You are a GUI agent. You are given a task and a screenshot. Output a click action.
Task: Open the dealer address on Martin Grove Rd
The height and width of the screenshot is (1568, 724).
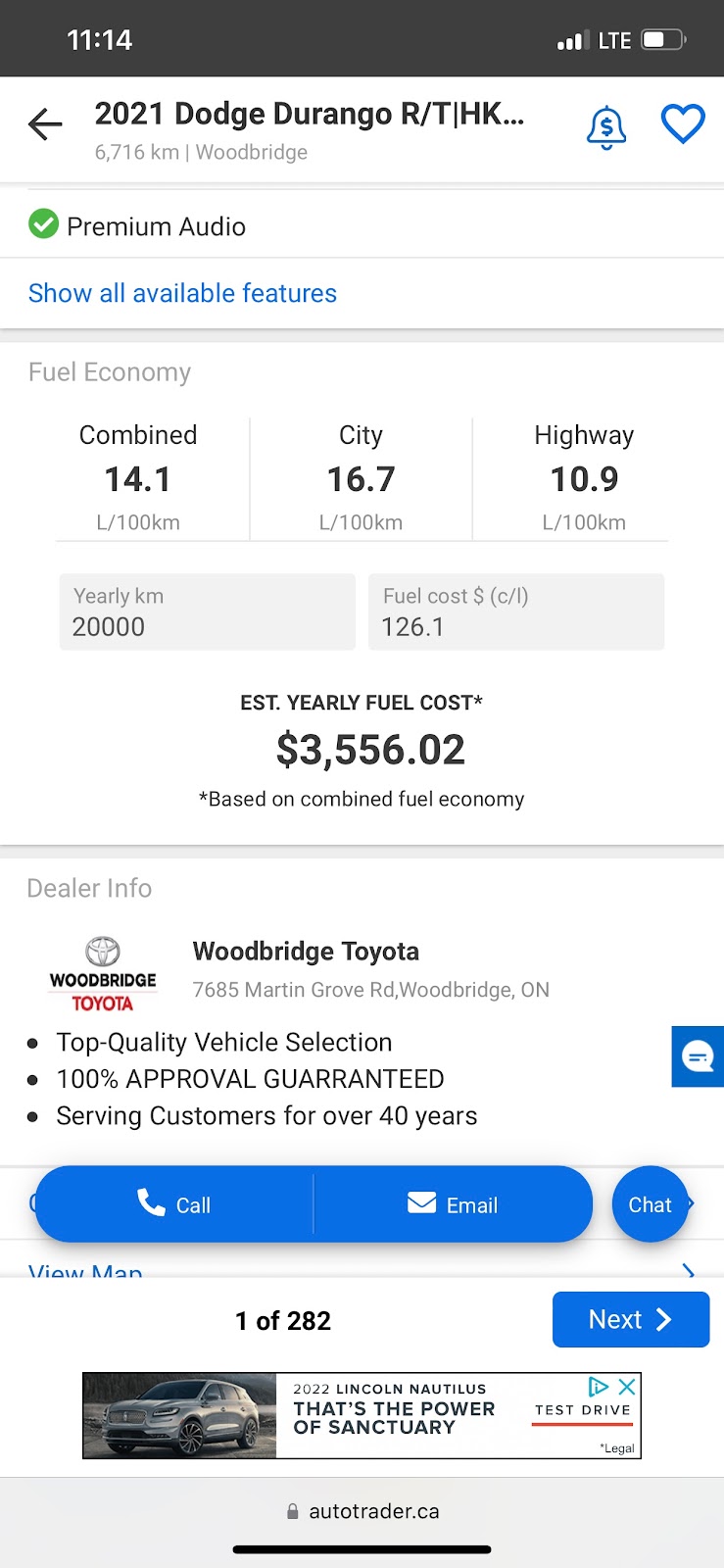[x=371, y=990]
